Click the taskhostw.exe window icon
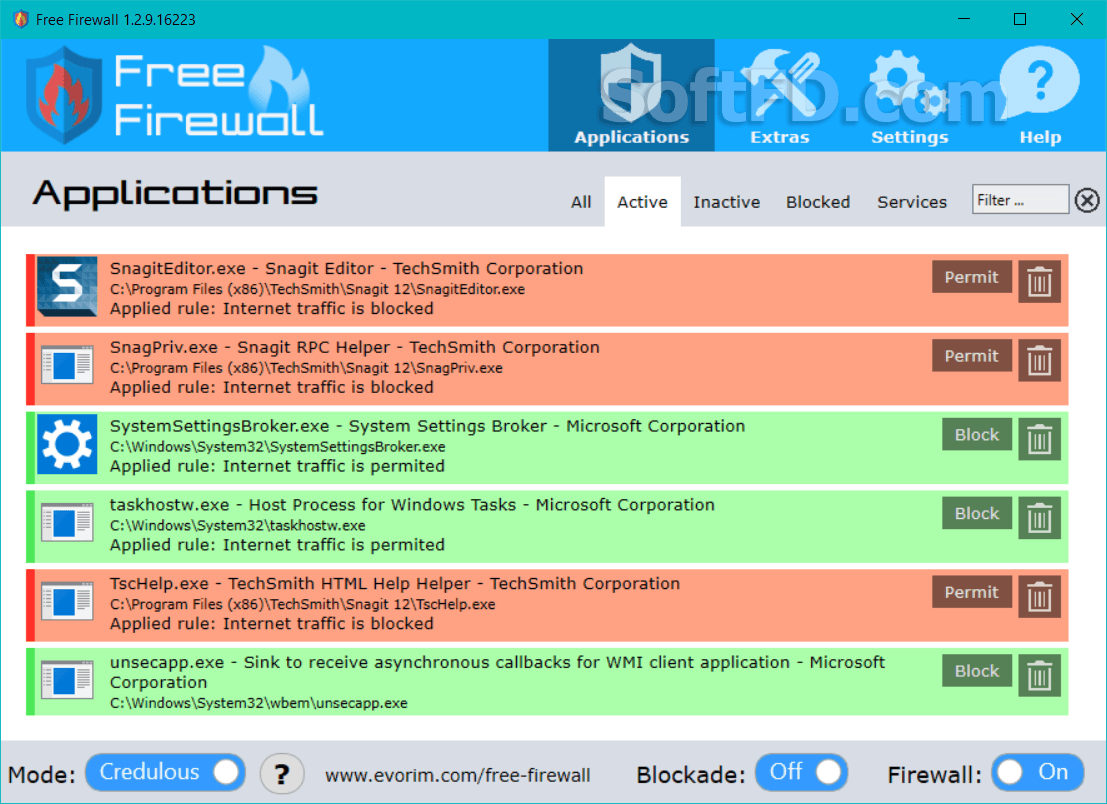Viewport: 1107px width, 804px height. coord(67,522)
